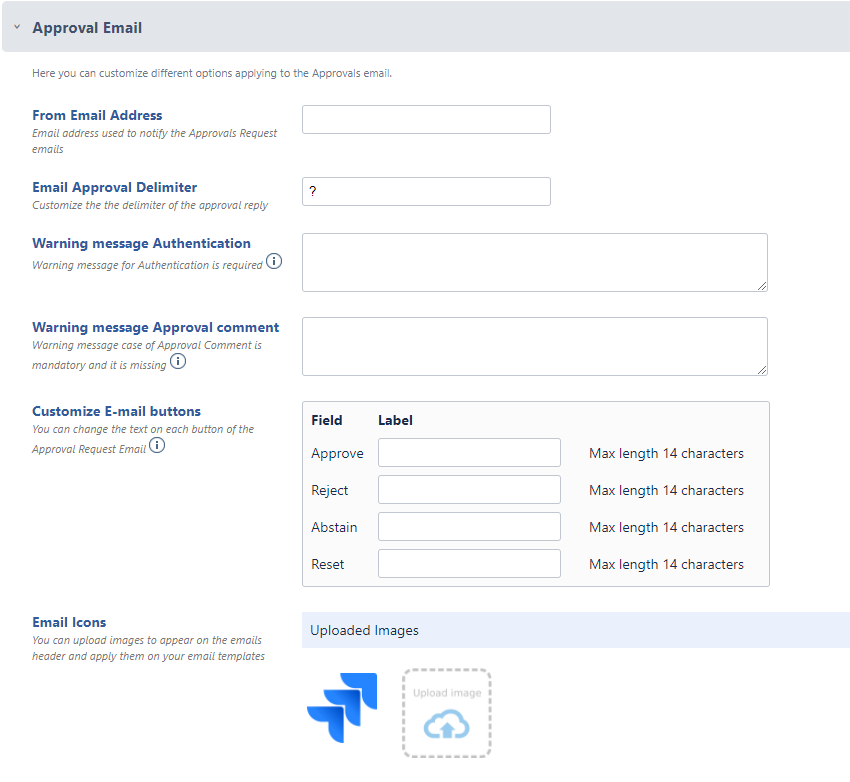
Task: Open info icon for Warning message Authentication
Action: (274, 262)
